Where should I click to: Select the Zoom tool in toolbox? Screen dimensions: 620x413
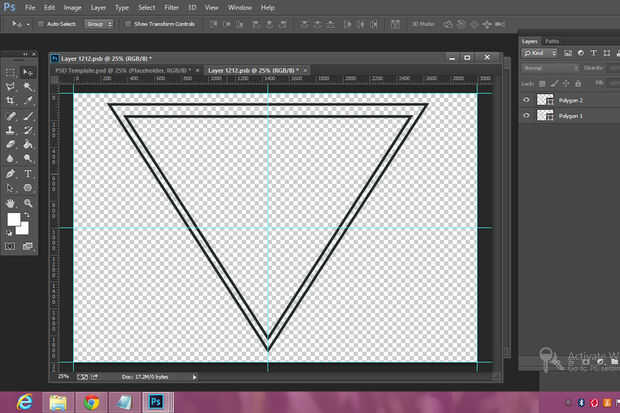(28, 203)
